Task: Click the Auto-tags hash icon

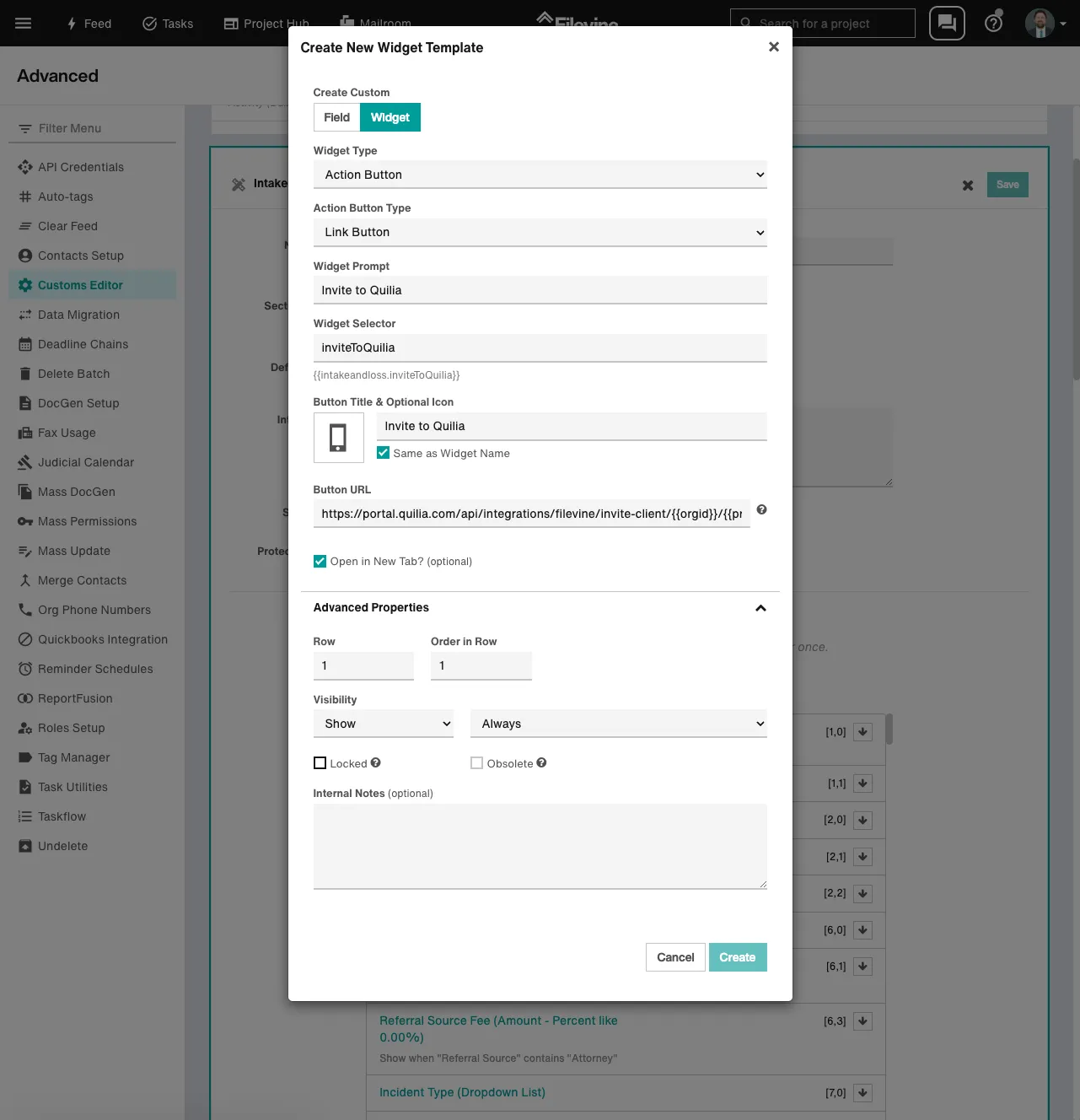Action: pos(25,197)
